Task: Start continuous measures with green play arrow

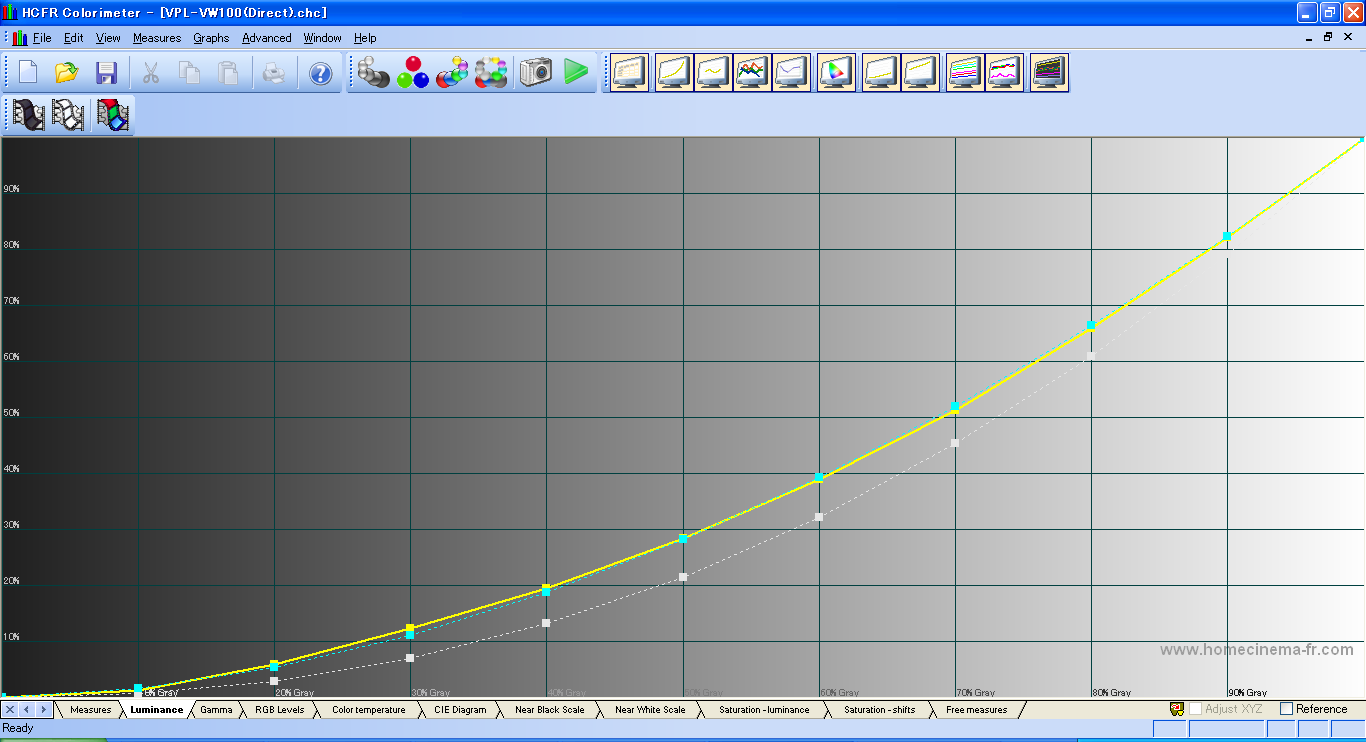Action: click(x=575, y=72)
